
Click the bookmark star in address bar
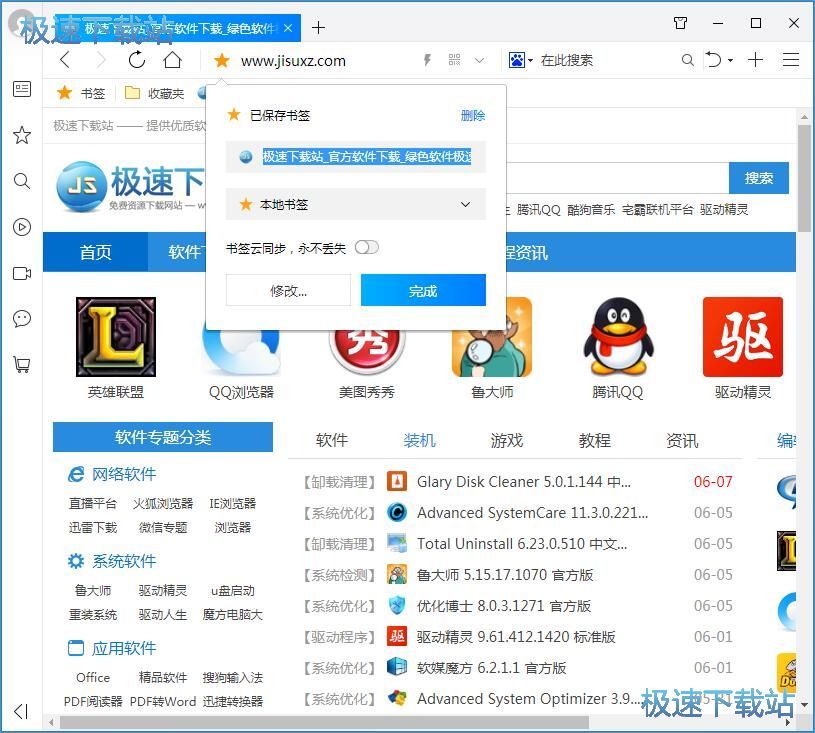(222, 61)
